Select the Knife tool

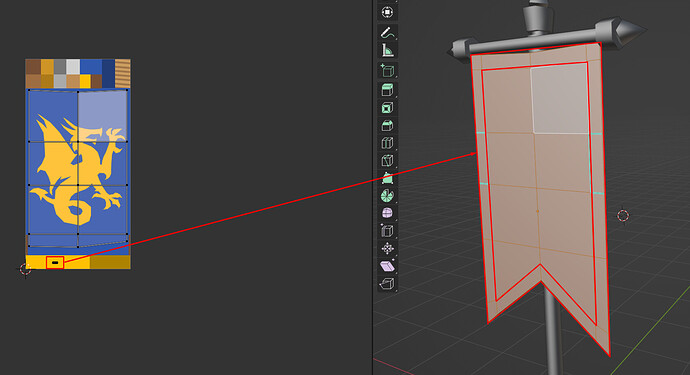click(x=387, y=161)
